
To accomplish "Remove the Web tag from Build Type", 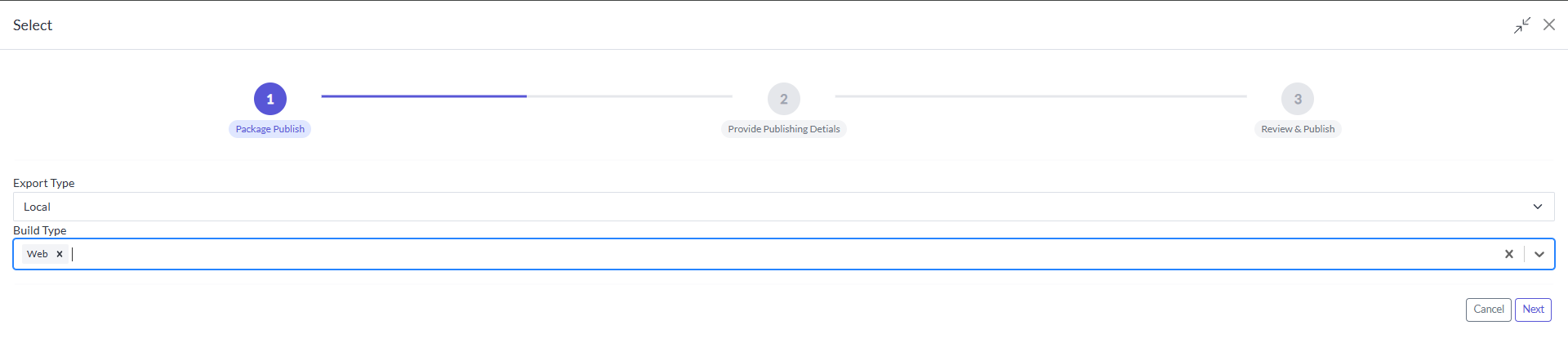I will pyautogui.click(x=60, y=254).
